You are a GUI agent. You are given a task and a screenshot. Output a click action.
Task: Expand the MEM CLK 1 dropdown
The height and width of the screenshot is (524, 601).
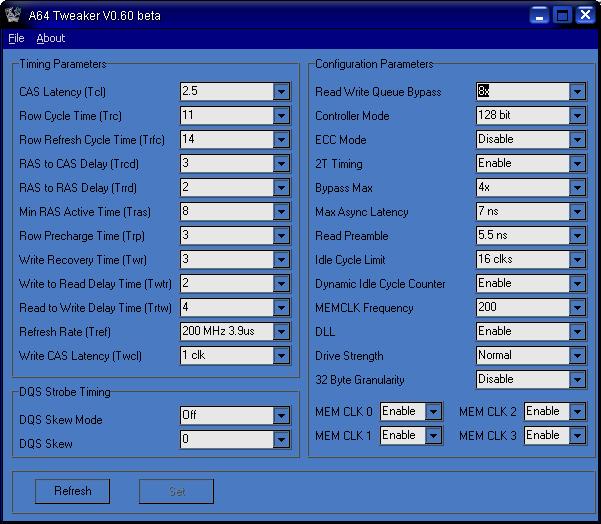point(434,435)
